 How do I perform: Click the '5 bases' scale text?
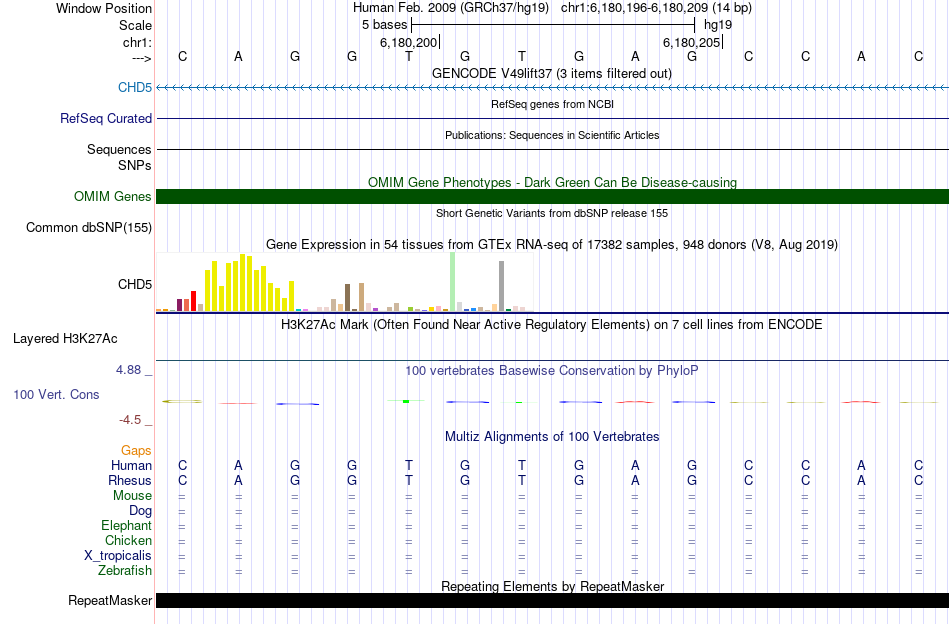pos(385,25)
